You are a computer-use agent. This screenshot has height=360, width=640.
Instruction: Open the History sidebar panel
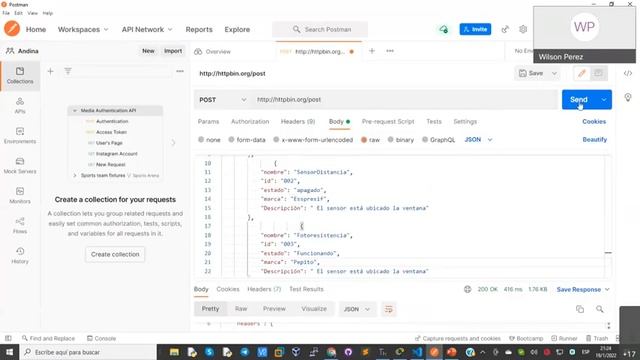(20, 256)
